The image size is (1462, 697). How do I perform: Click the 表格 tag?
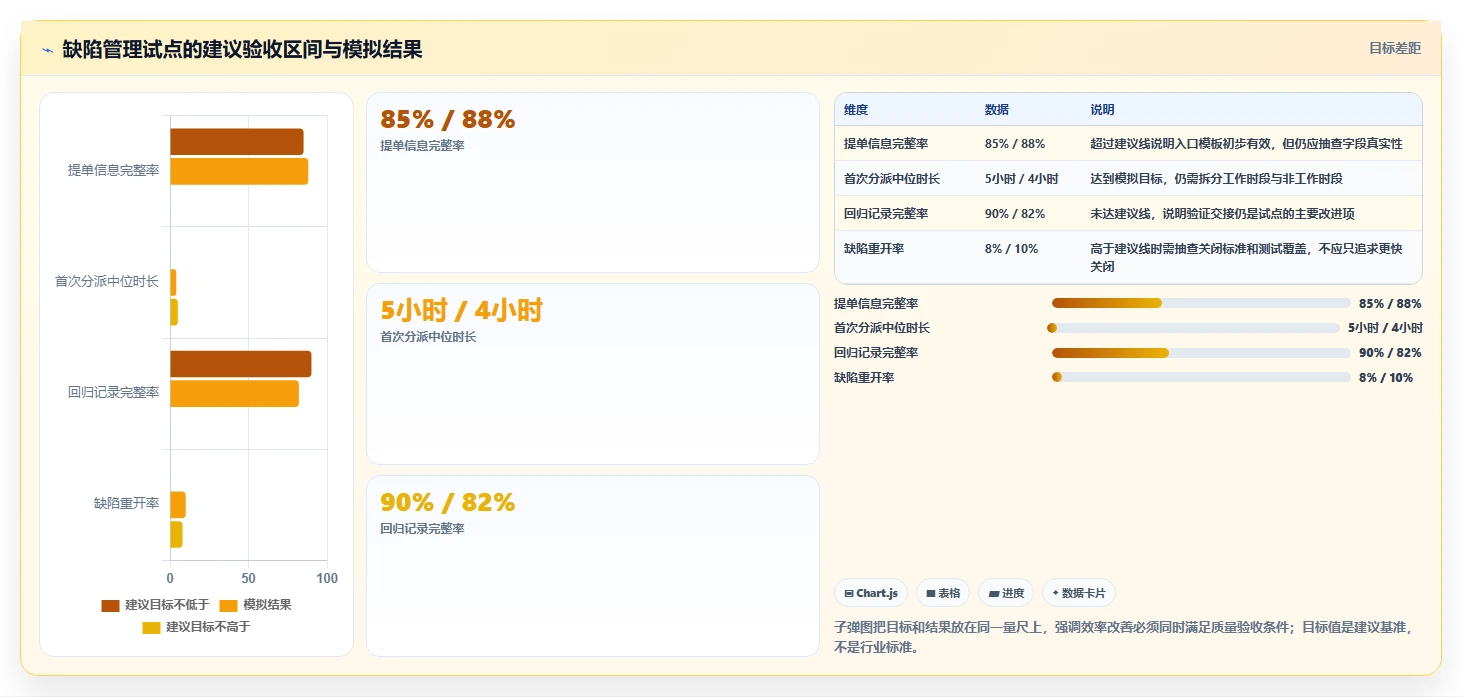pyautogui.click(x=943, y=593)
